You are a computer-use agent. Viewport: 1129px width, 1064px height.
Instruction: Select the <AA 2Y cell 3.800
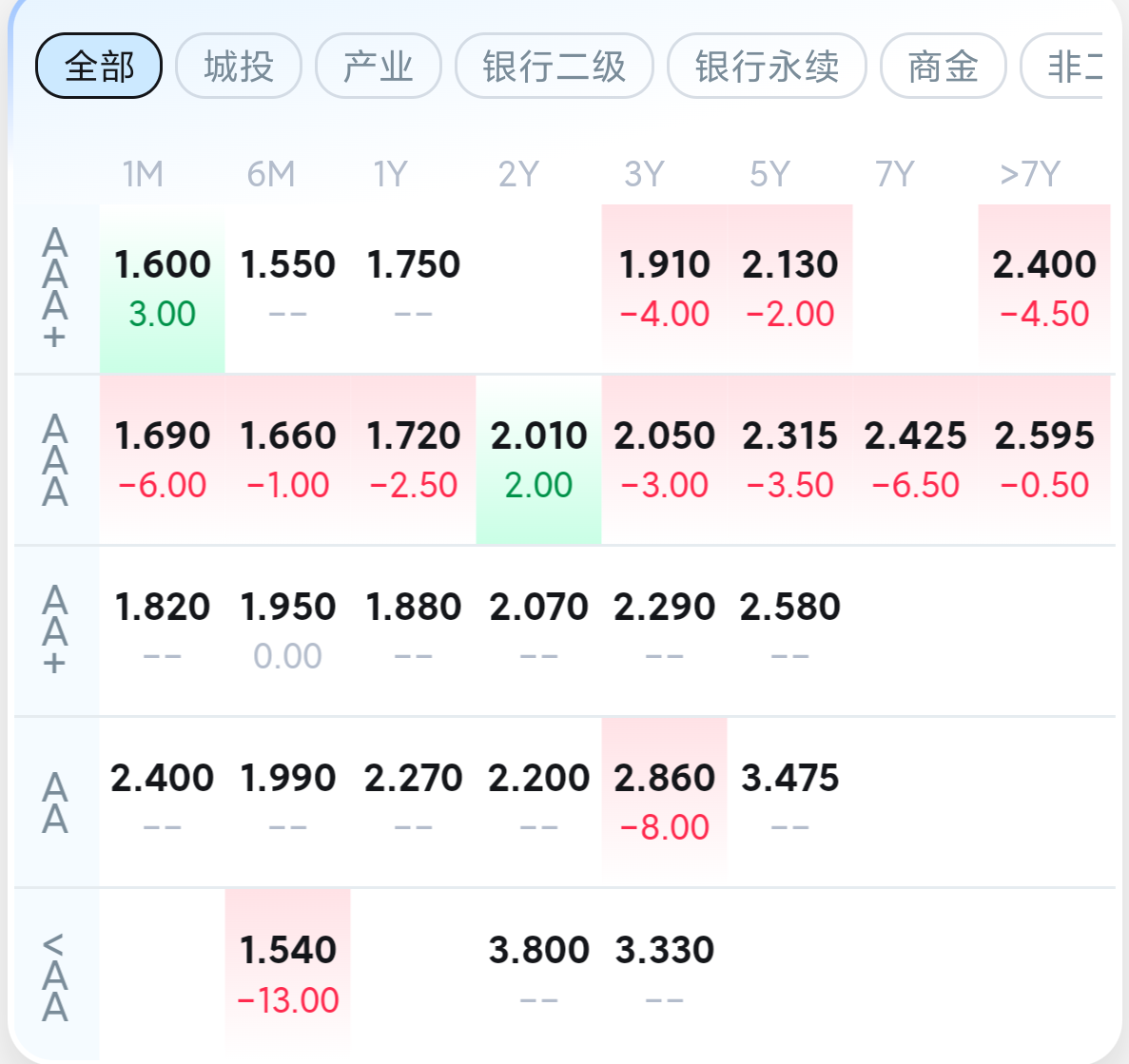pyautogui.click(x=538, y=975)
